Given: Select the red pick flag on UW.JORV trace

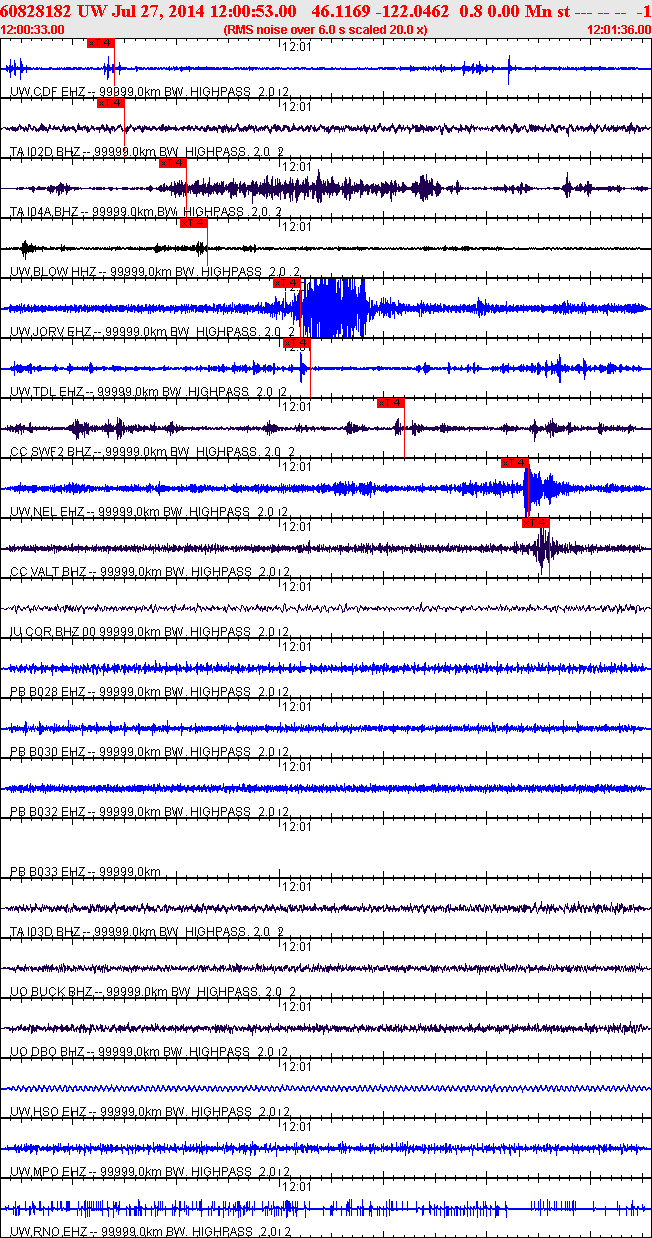Looking at the screenshot, I should coord(287,283).
